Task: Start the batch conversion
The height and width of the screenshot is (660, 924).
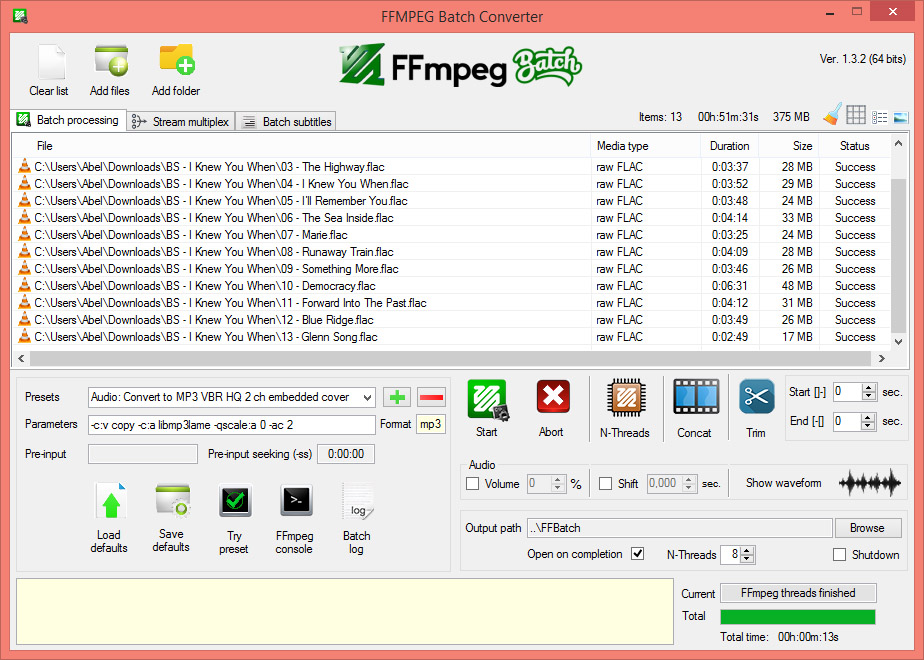Action: [x=487, y=400]
